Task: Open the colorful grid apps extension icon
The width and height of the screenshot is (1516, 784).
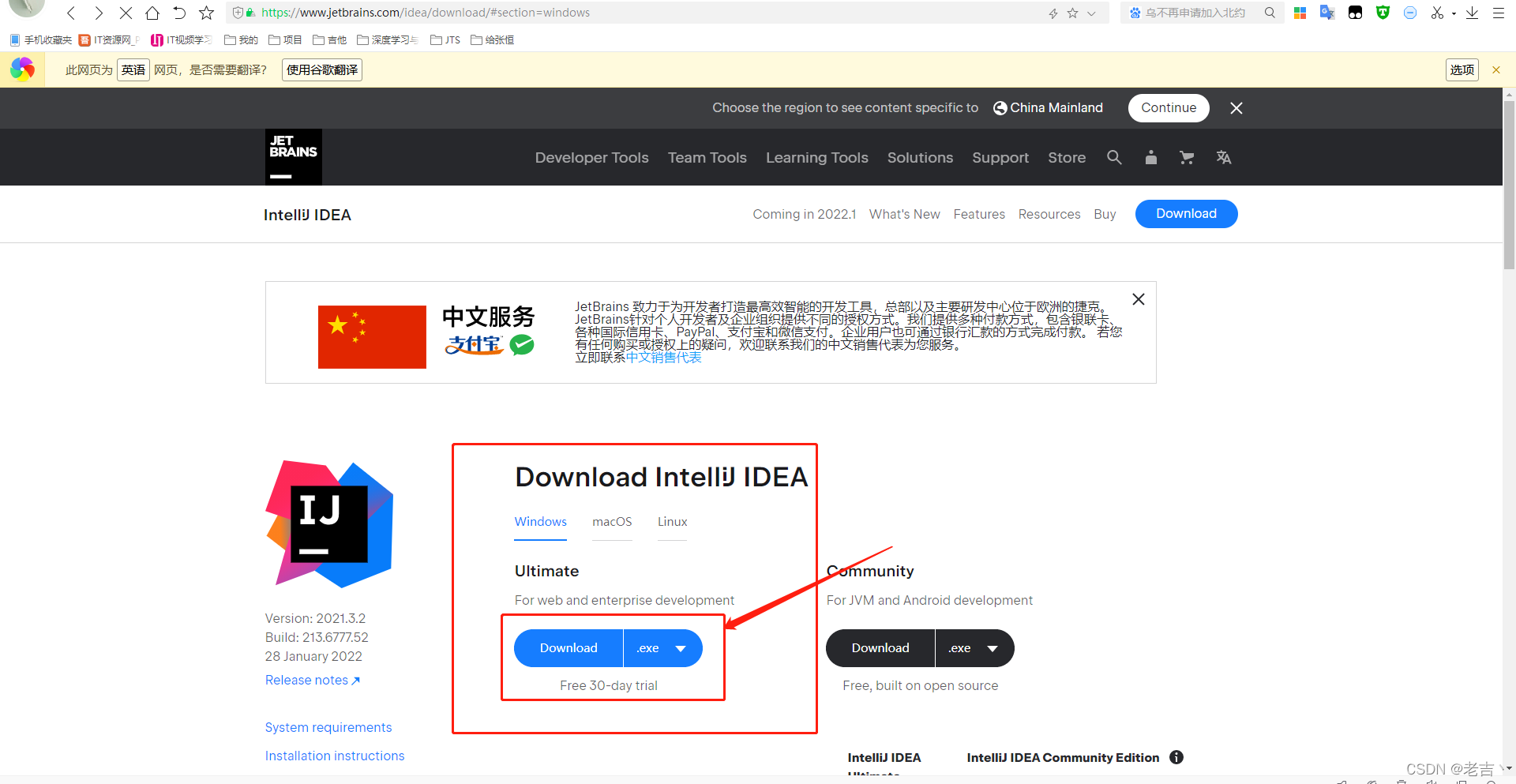Action: (x=1300, y=13)
